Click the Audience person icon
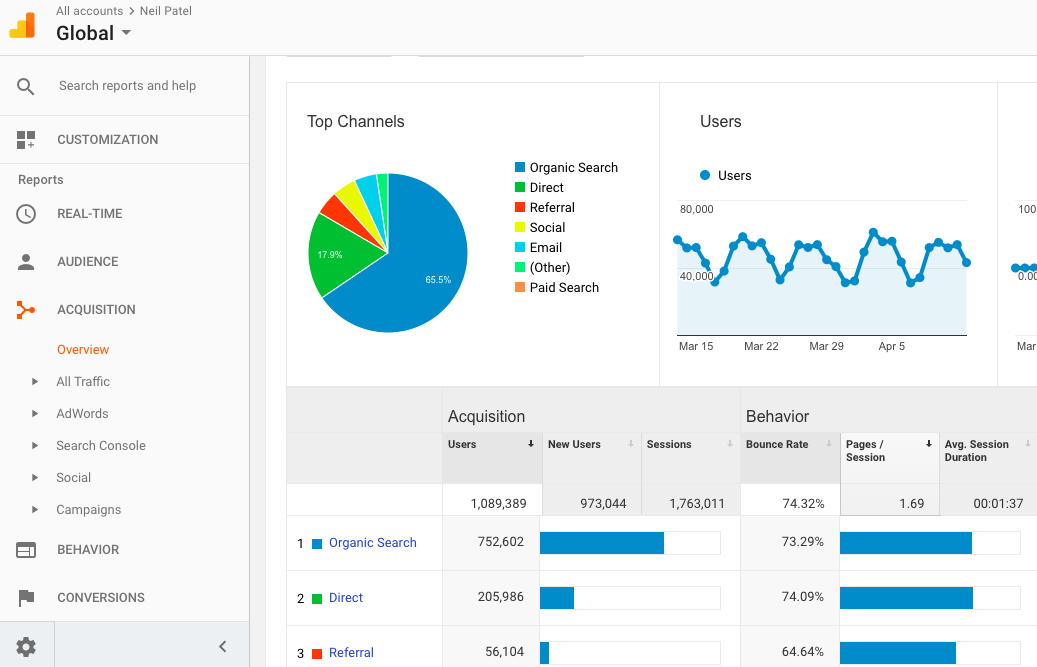Screen dimensions: 1037x667 point(26,262)
